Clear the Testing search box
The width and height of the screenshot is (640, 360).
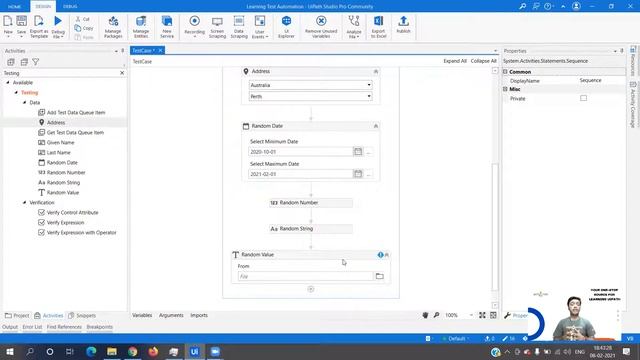122,73
